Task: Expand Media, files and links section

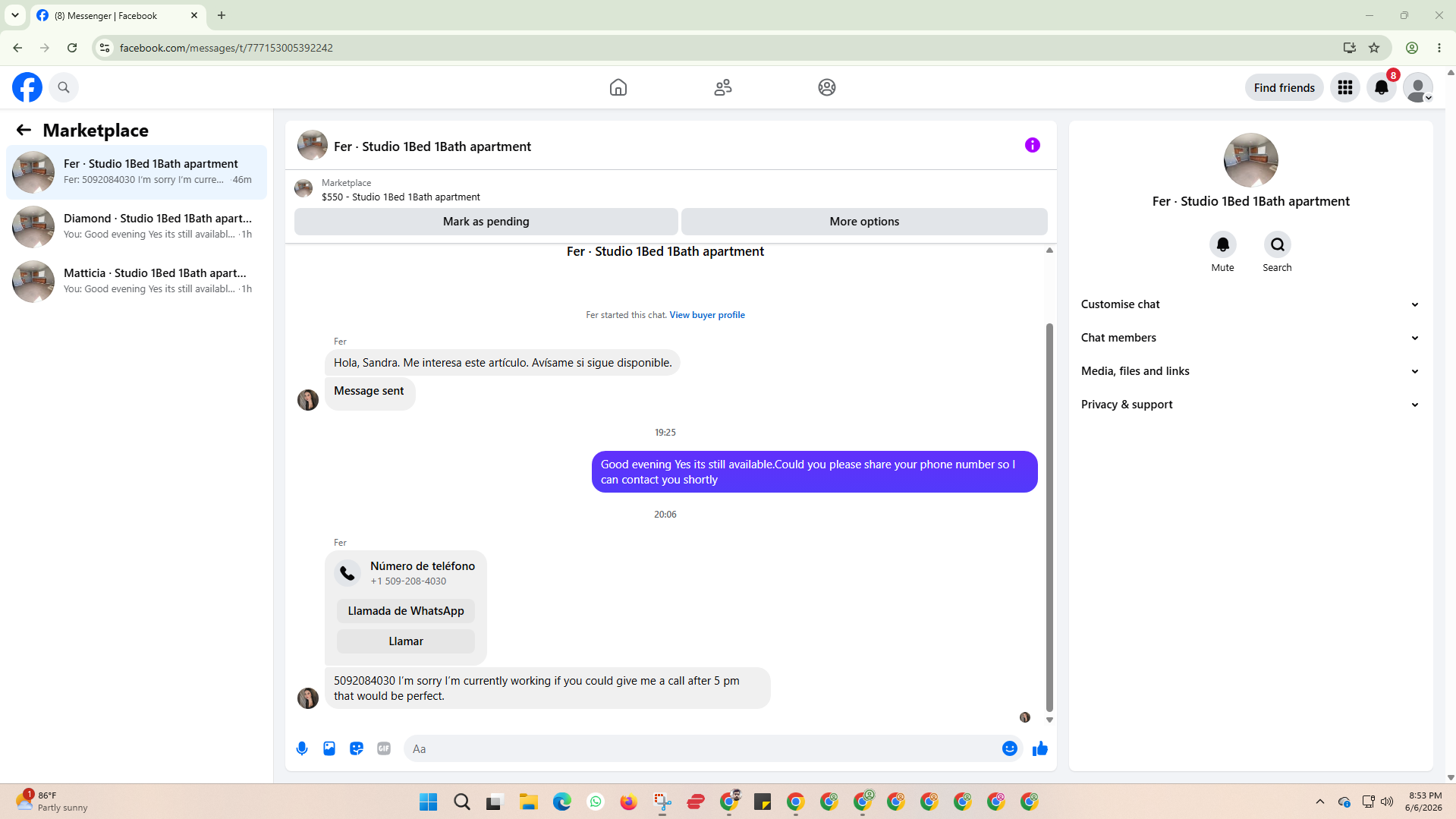Action: 1250,371
